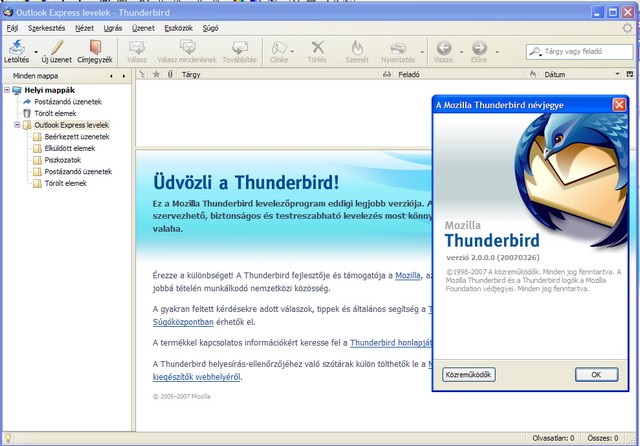Switch folder view with right arrow
This screenshot has height=446, width=640.
(124, 76)
